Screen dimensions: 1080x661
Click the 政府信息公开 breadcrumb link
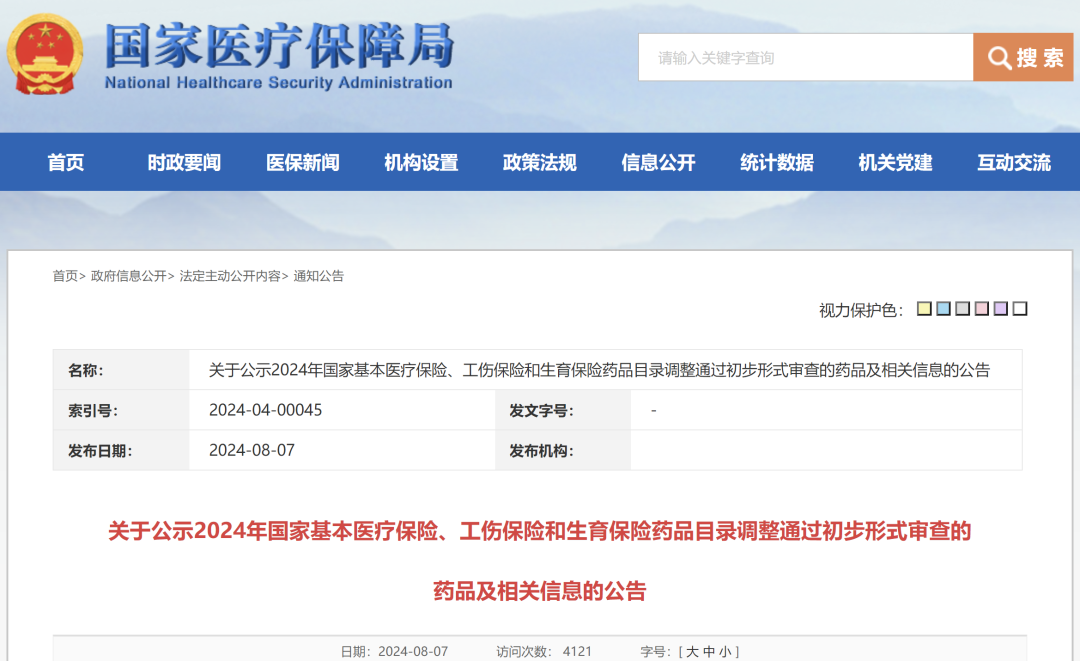[x=129, y=276]
